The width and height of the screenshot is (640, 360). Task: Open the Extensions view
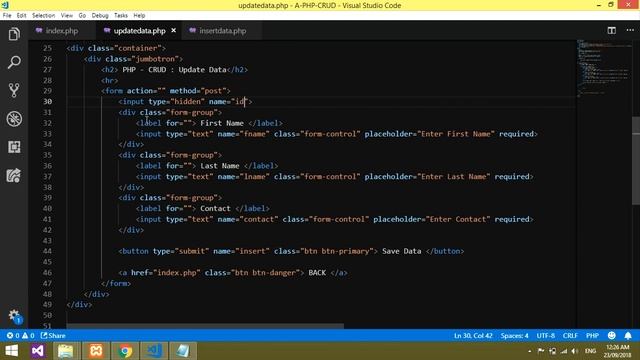click(14, 147)
